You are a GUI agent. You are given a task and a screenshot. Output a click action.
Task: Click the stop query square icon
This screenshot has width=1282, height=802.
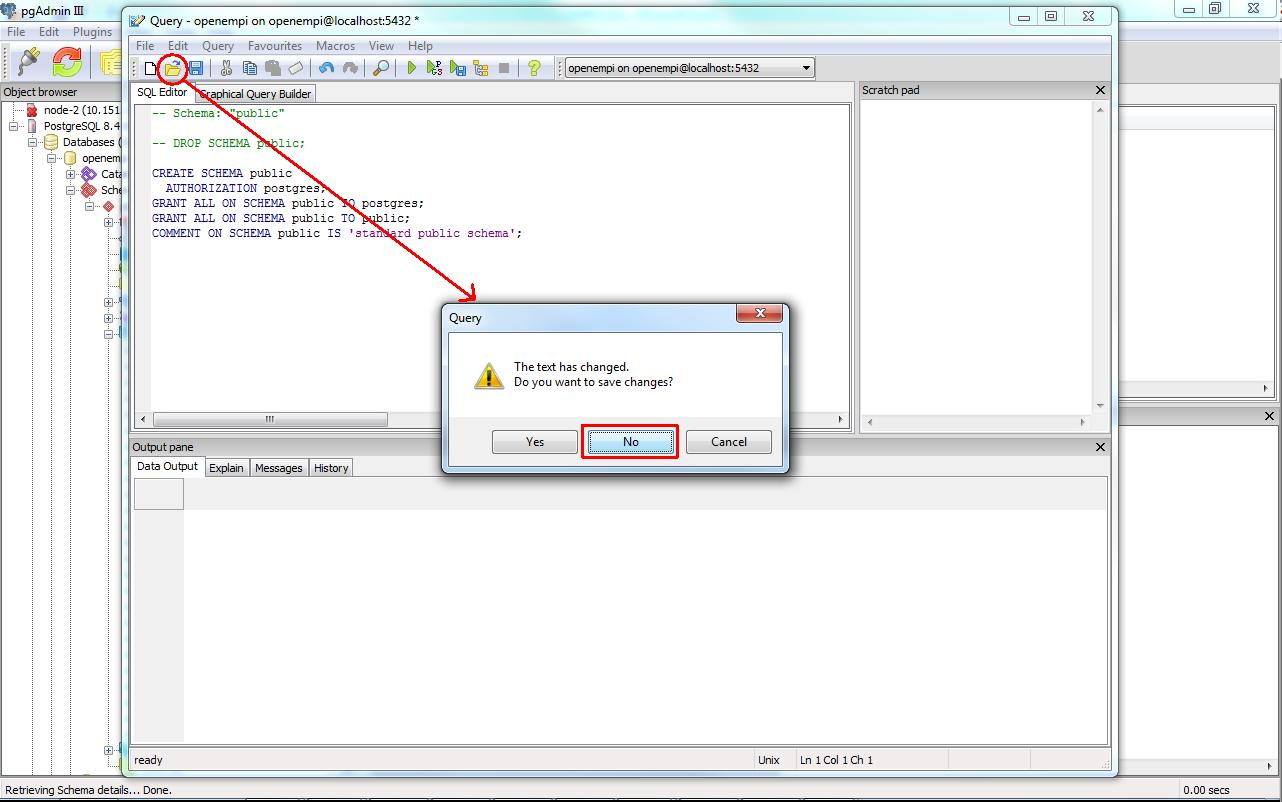coord(504,68)
